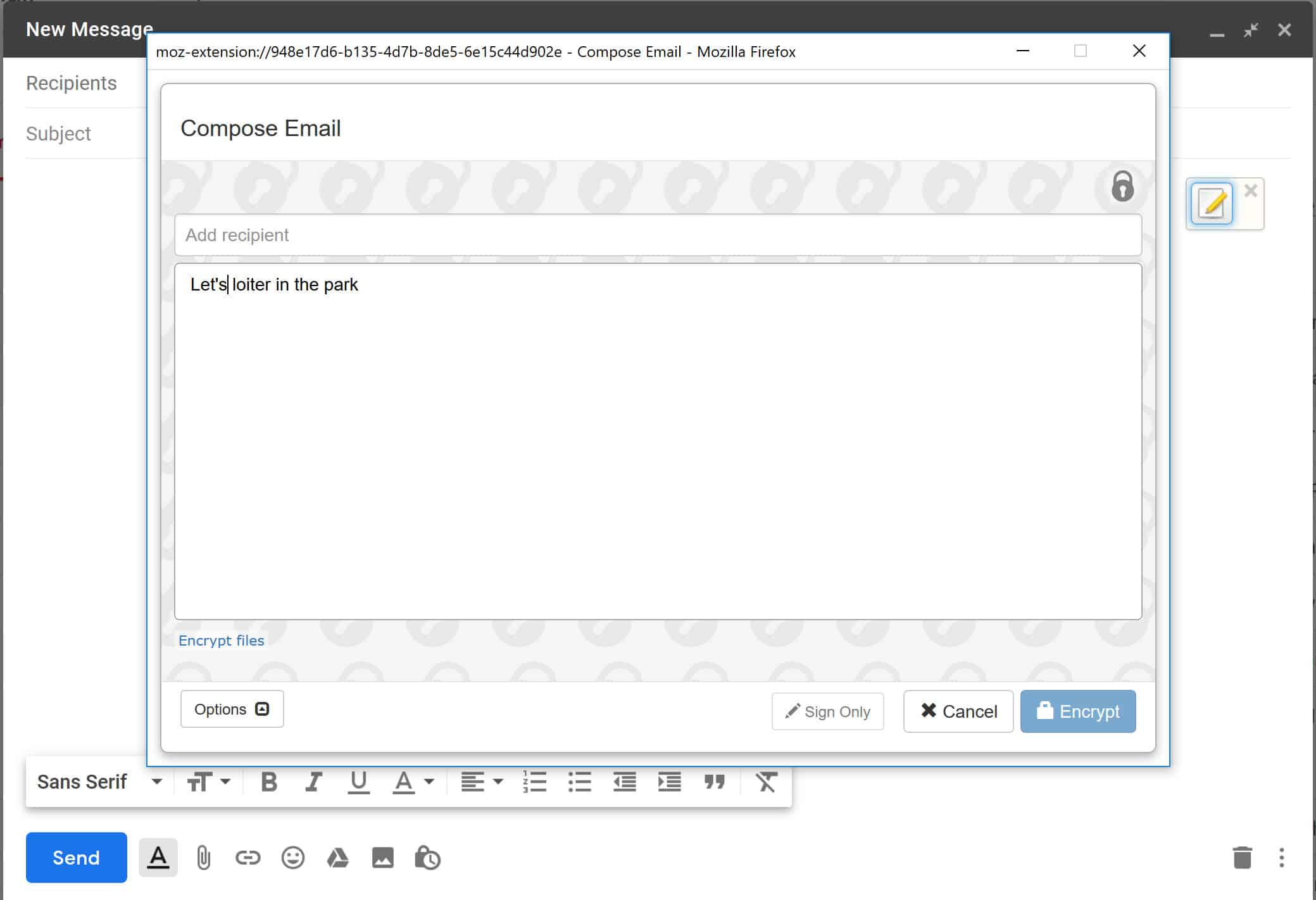Open the text alignment dropdown
Viewport: 1316px width, 900px height.
(x=481, y=782)
